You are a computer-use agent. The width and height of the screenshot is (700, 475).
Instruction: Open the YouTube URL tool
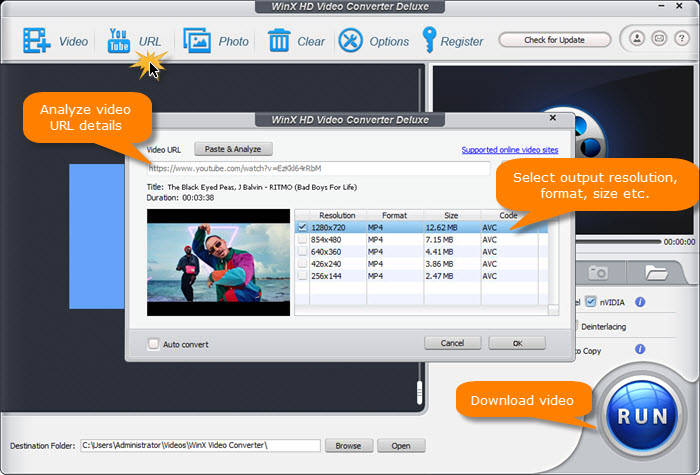click(x=119, y=41)
